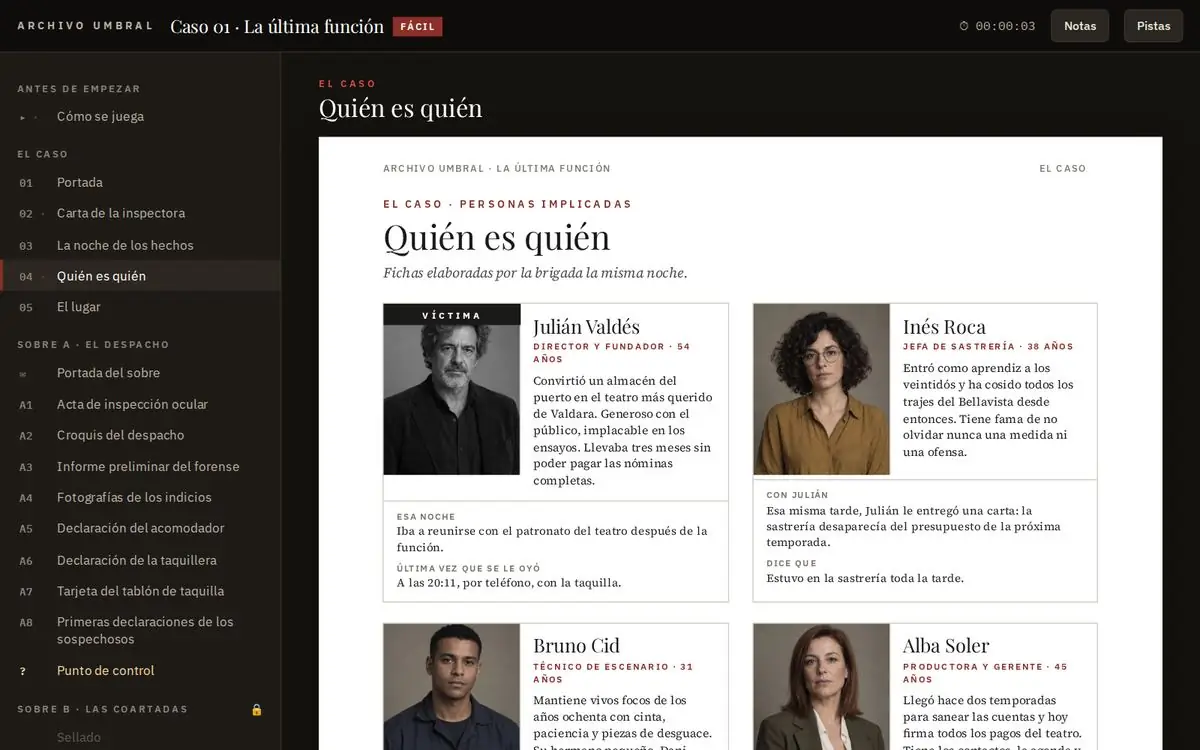
Task: Click 'SOBRE B · LAS COARTADAS' section header
Action: (102, 709)
